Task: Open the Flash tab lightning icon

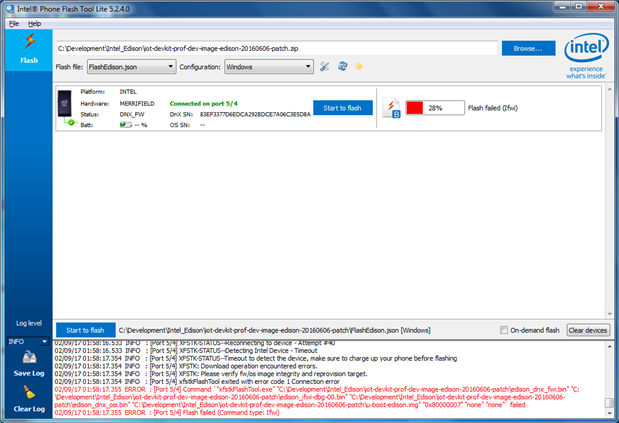Action: [29, 41]
